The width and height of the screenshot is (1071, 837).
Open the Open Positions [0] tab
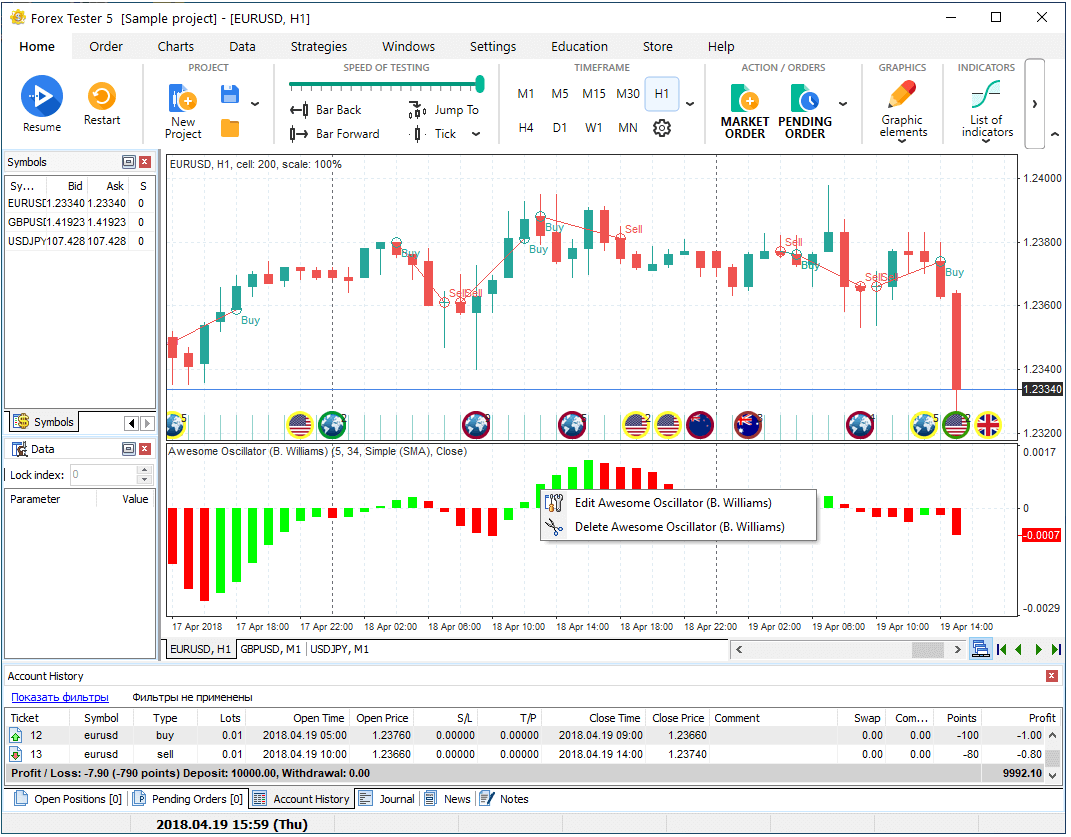click(68, 799)
